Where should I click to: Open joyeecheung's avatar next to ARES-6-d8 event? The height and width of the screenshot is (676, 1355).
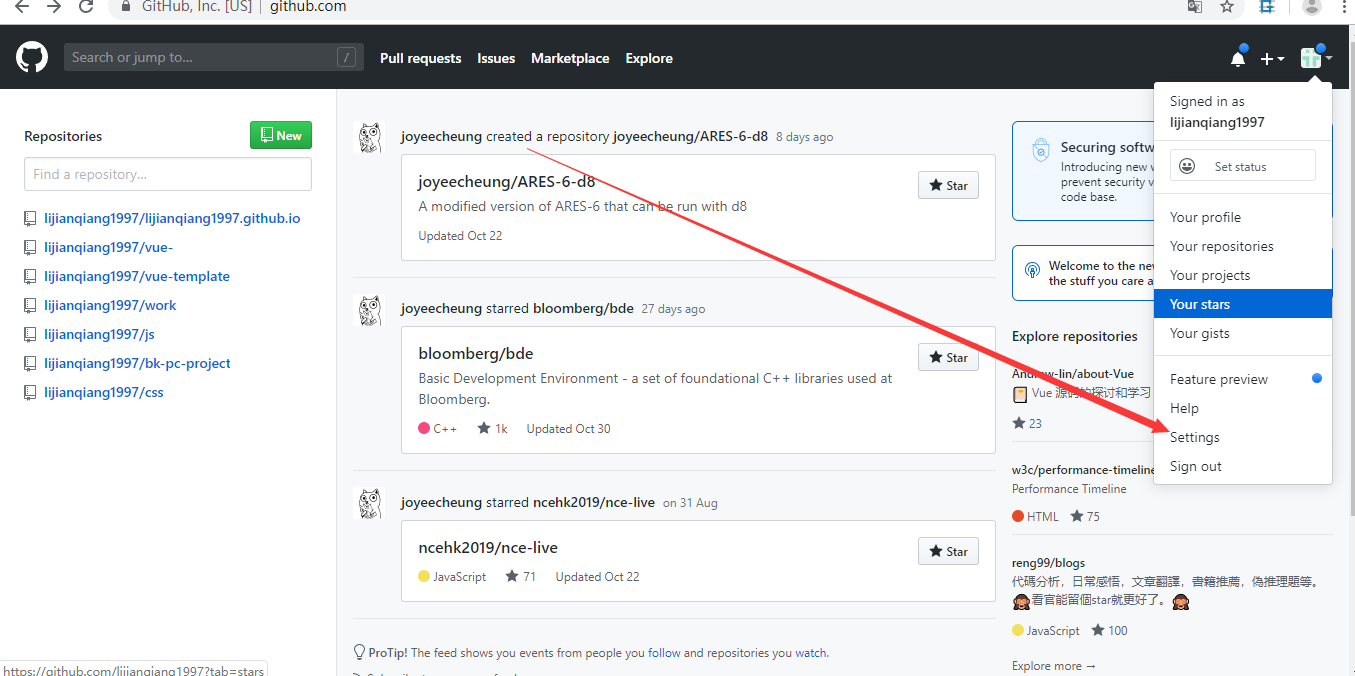click(x=370, y=137)
